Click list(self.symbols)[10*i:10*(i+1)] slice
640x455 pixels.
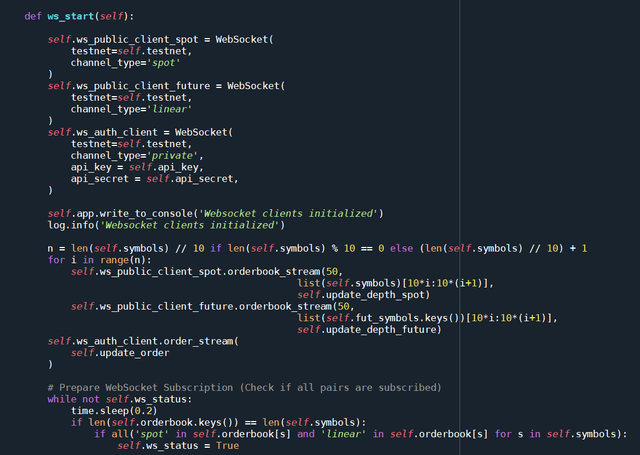pos(395,283)
